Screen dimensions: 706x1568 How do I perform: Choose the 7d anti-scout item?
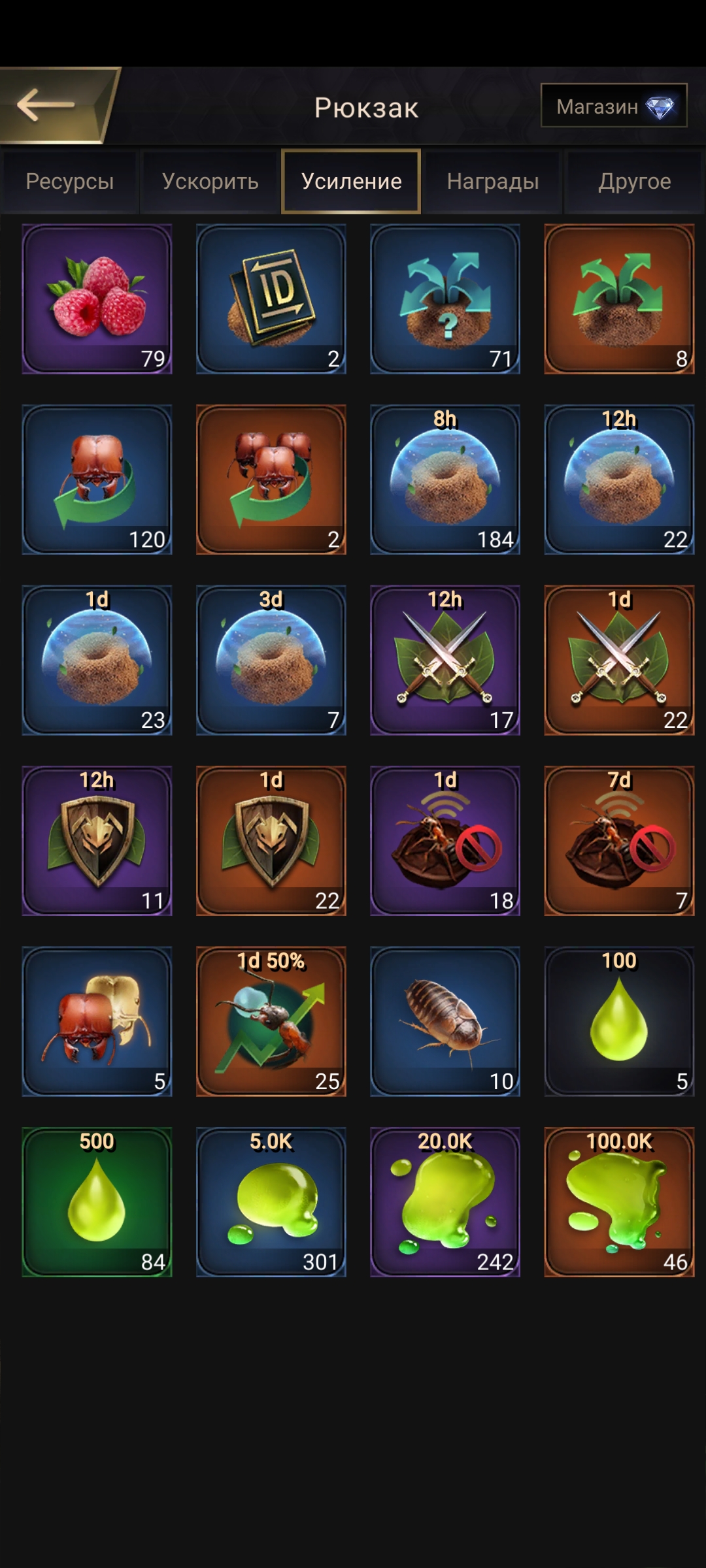point(619,841)
